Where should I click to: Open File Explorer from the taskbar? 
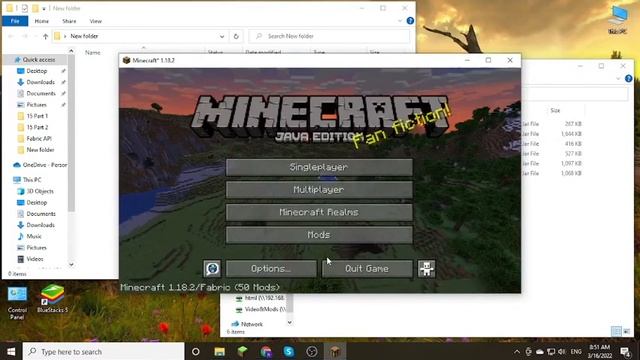[x=219, y=351]
